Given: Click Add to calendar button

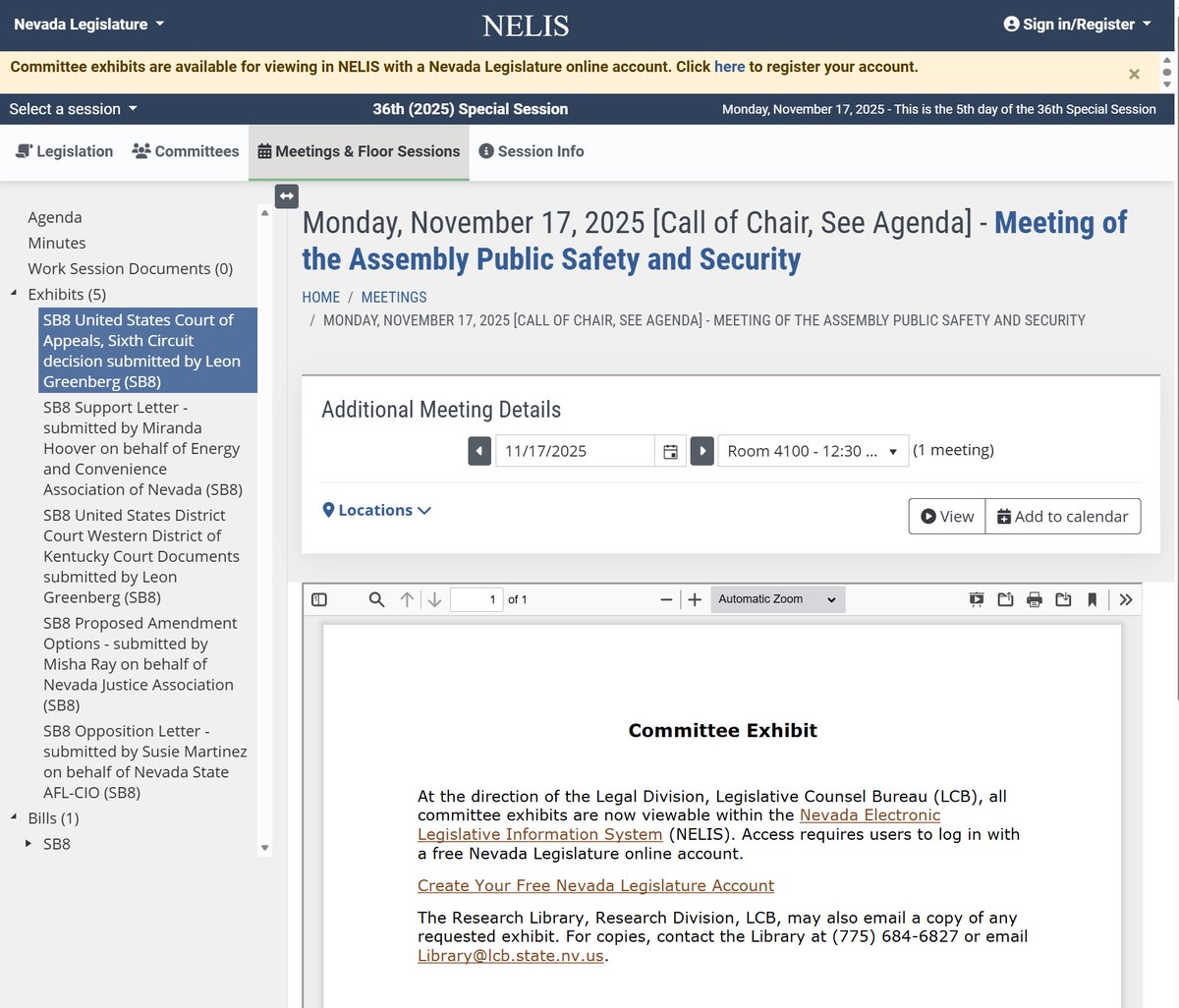Looking at the screenshot, I should [x=1063, y=517].
